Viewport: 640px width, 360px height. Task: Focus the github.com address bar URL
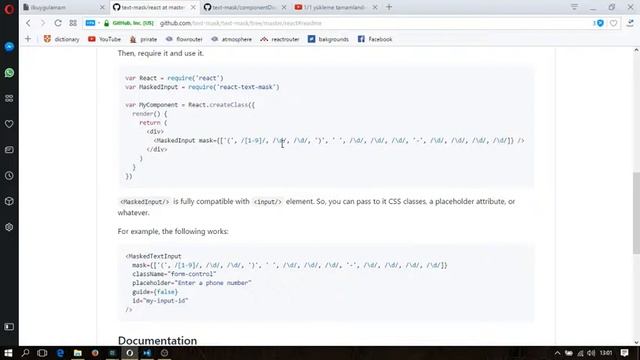(241, 23)
